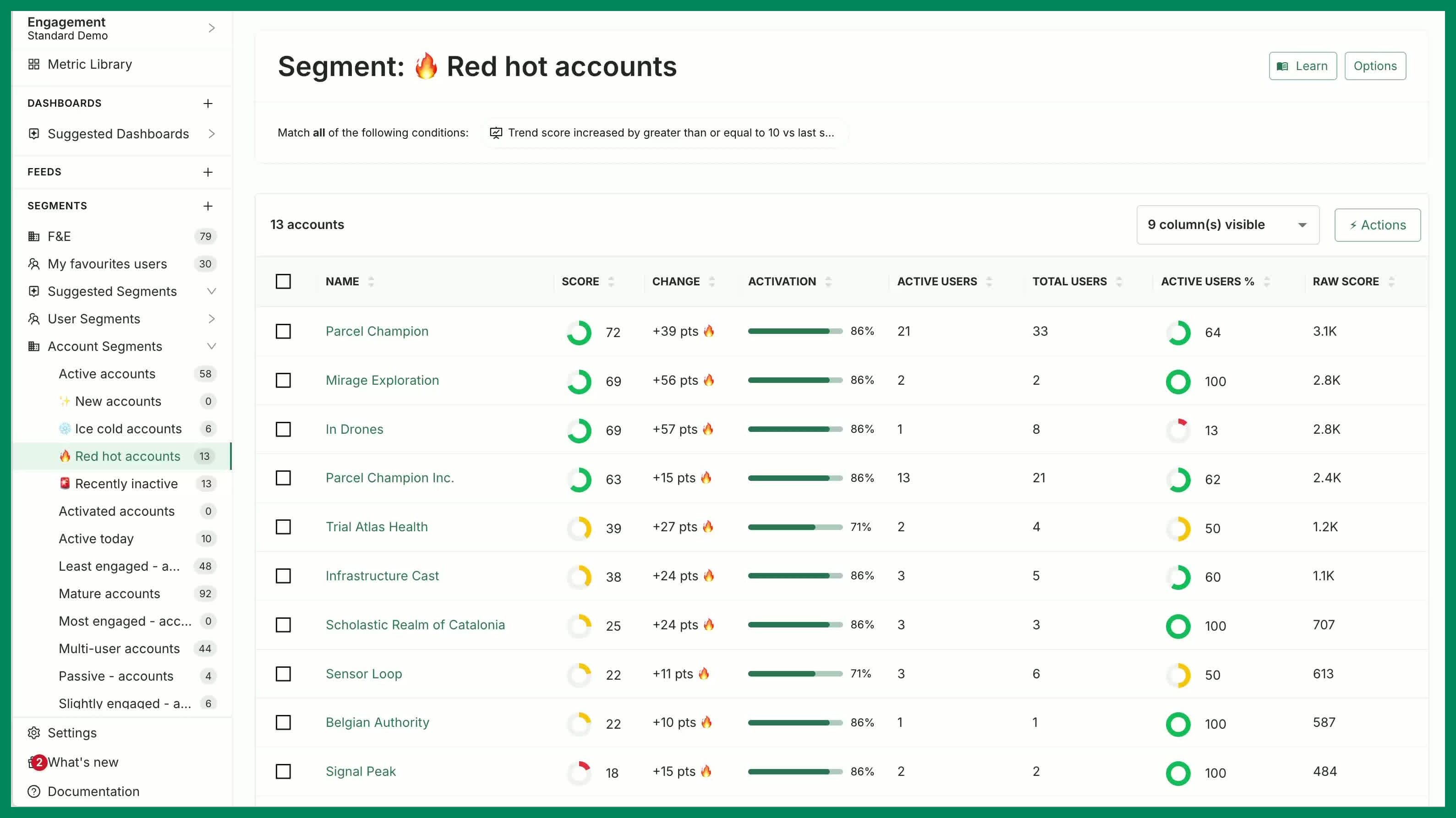Click the sparkle icon beside New accounts

tap(65, 401)
